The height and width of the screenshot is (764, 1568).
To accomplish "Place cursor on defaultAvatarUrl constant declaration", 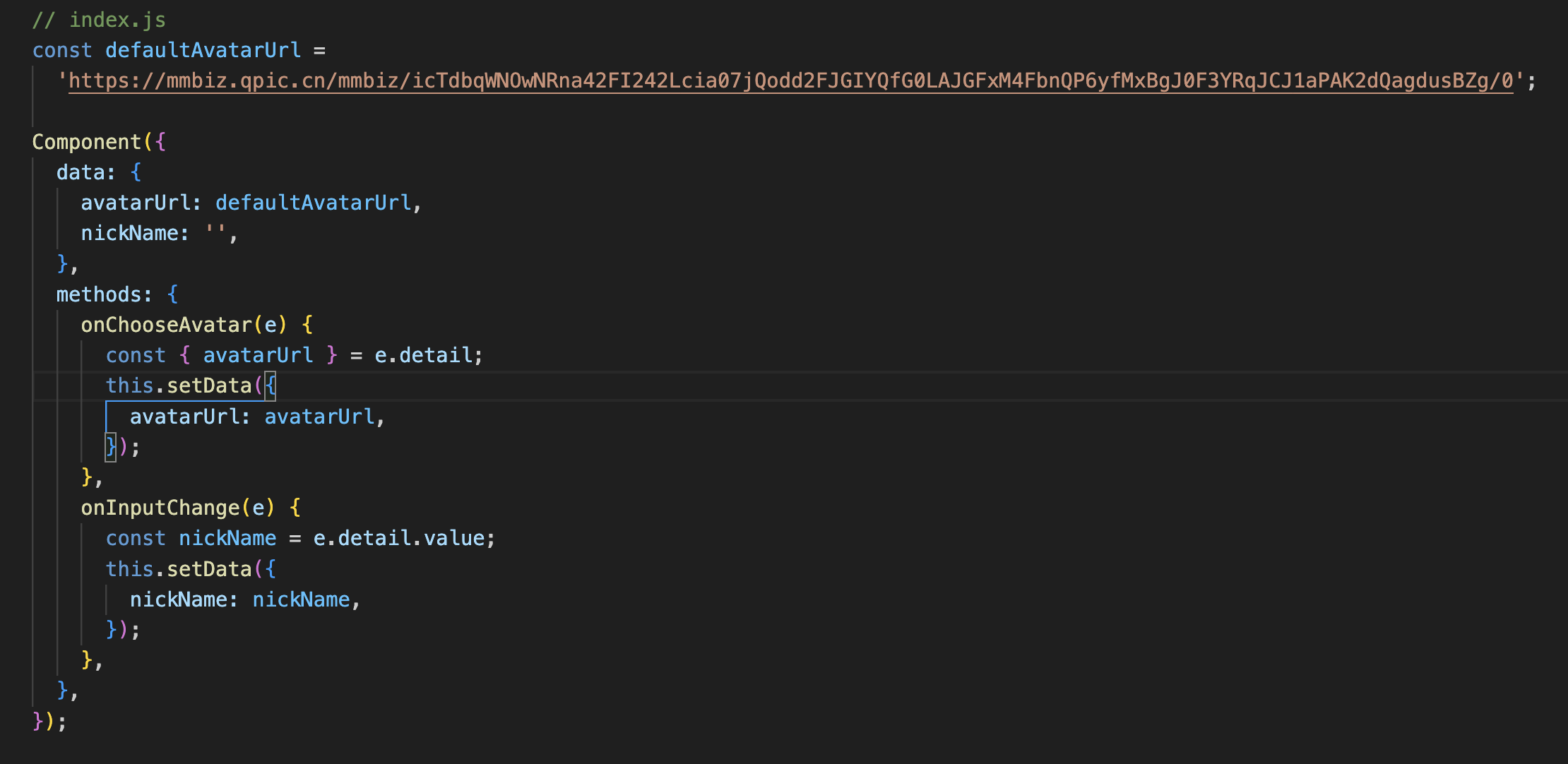I will (x=203, y=51).
